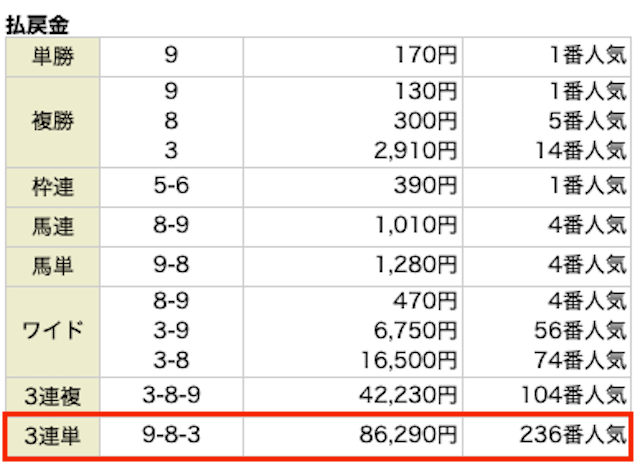640x464 pixels.
Task: Select the 42,230円 trifecta box payout
Action: click(x=408, y=395)
